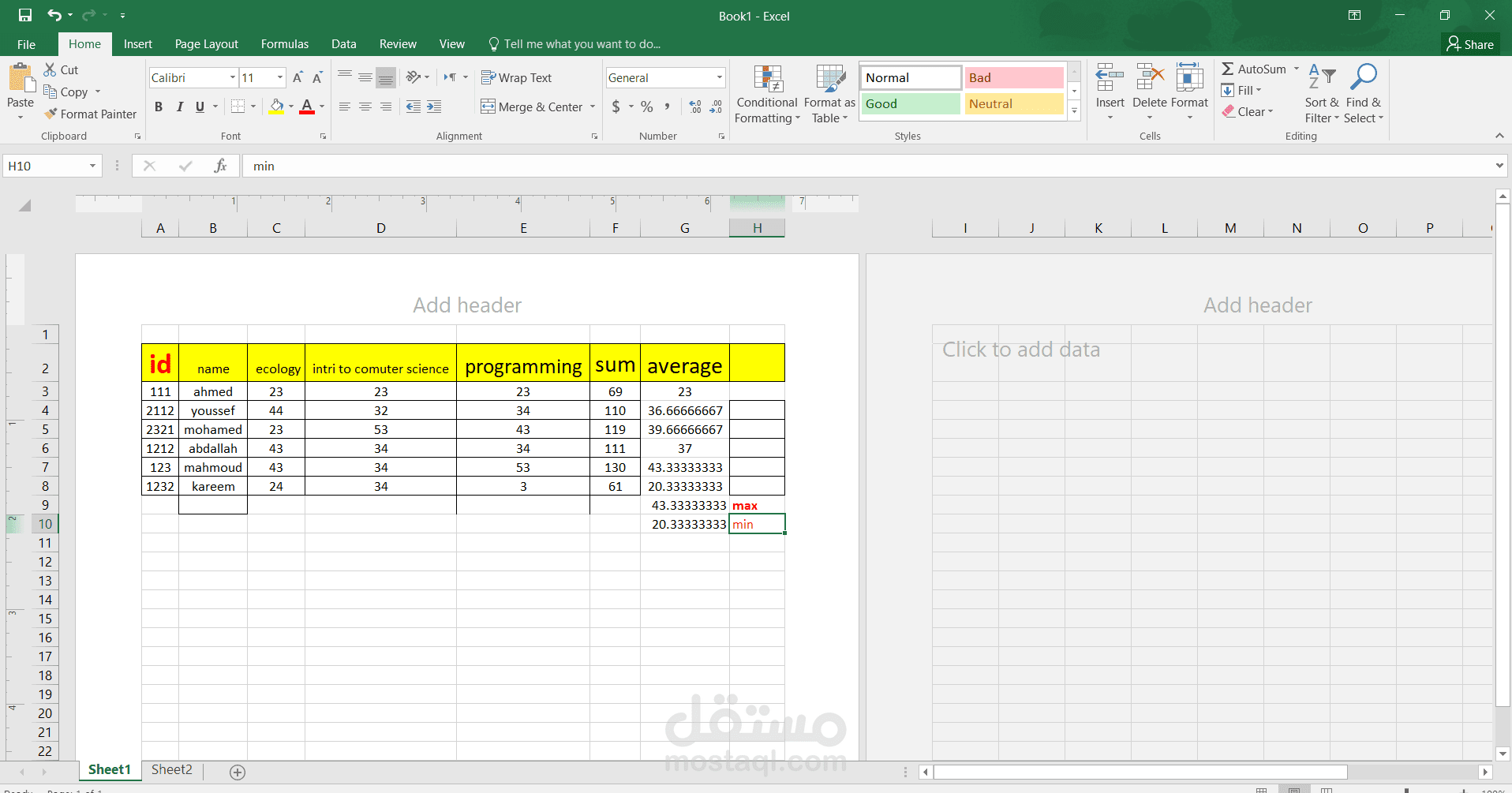Cut the selected cell

(62, 69)
